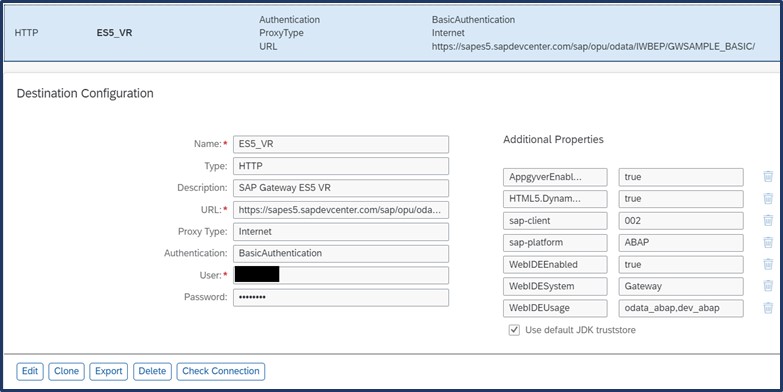The width and height of the screenshot is (783, 392).
Task: Select the ES5_VR name in table row
Action: [x=114, y=33]
